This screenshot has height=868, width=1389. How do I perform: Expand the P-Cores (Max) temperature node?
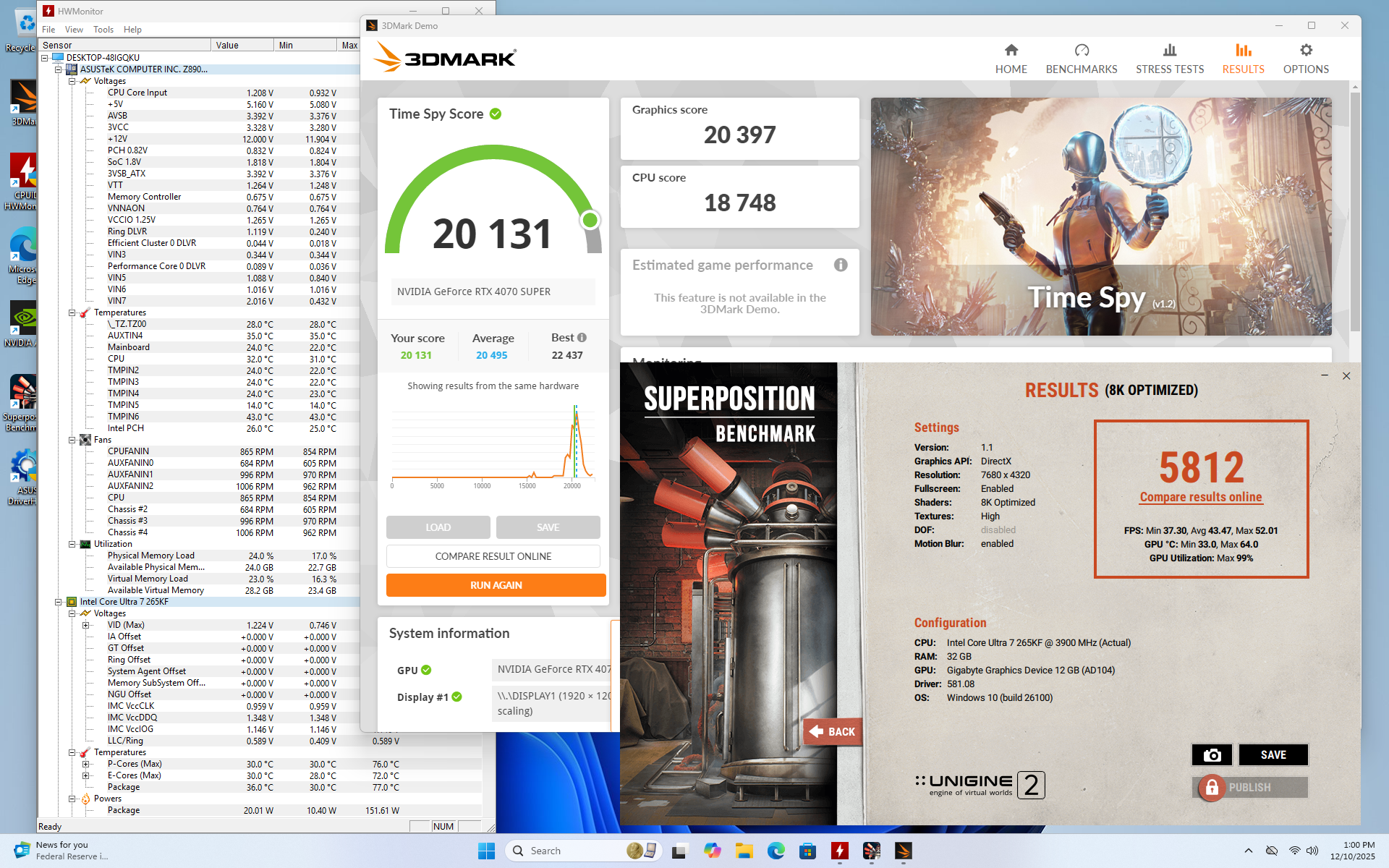[86, 764]
